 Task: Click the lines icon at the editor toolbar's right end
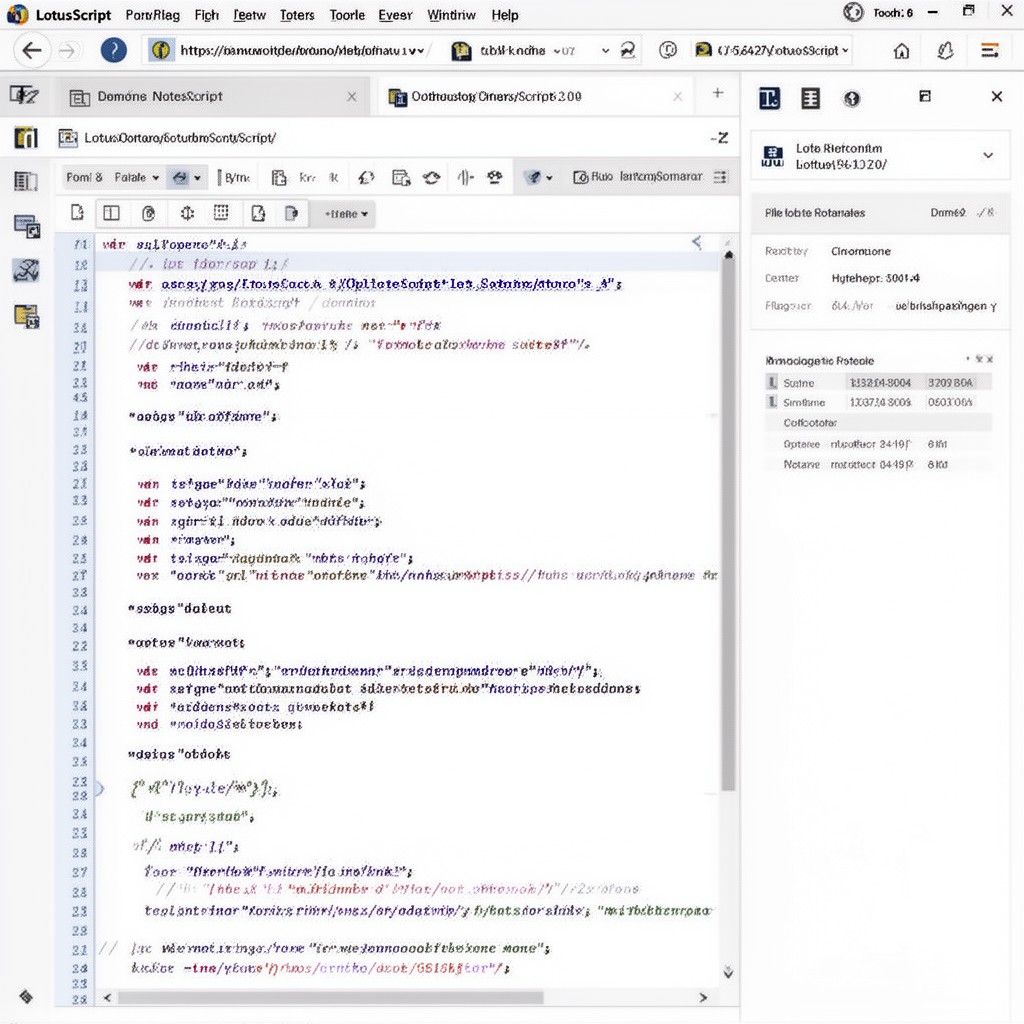720,177
